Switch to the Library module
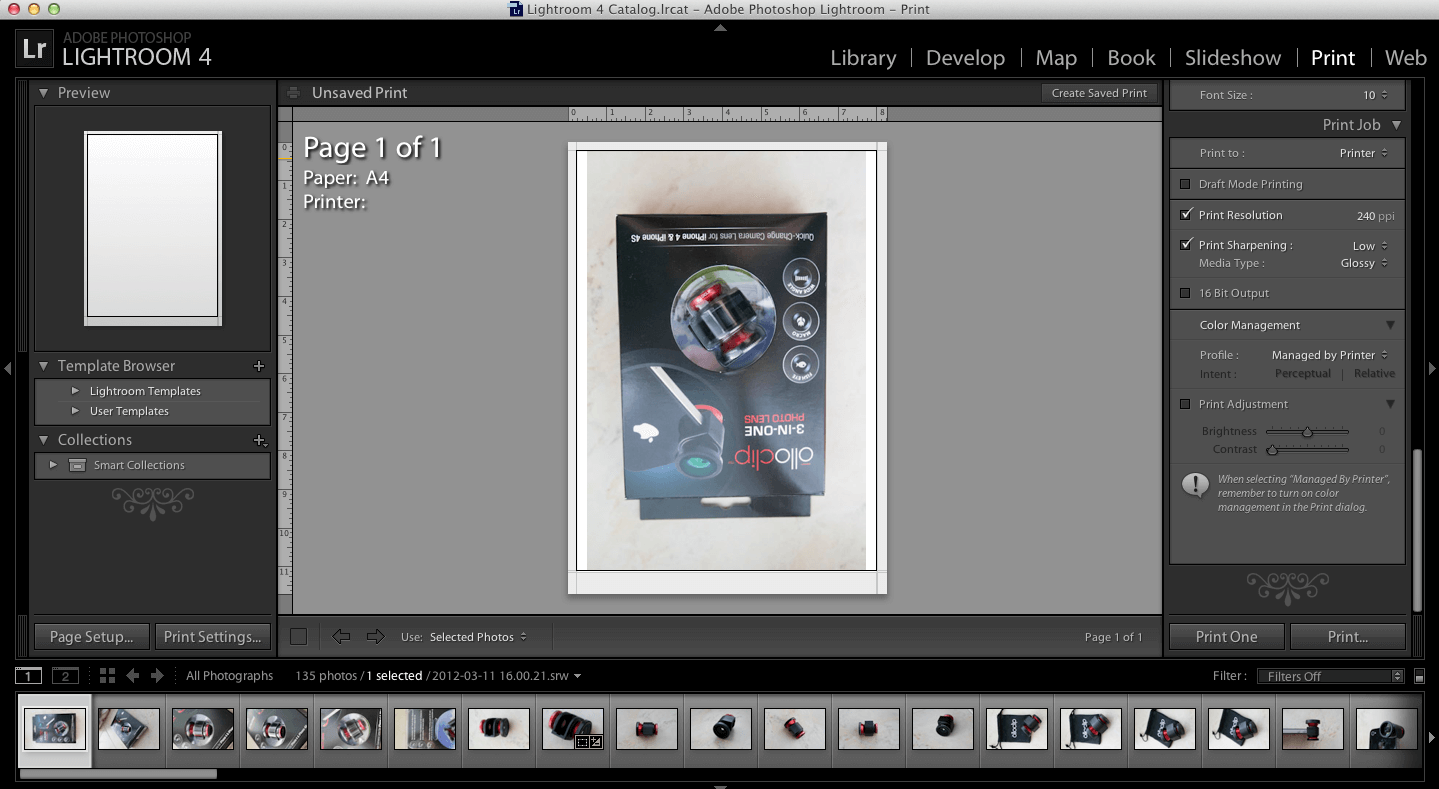 [x=863, y=58]
